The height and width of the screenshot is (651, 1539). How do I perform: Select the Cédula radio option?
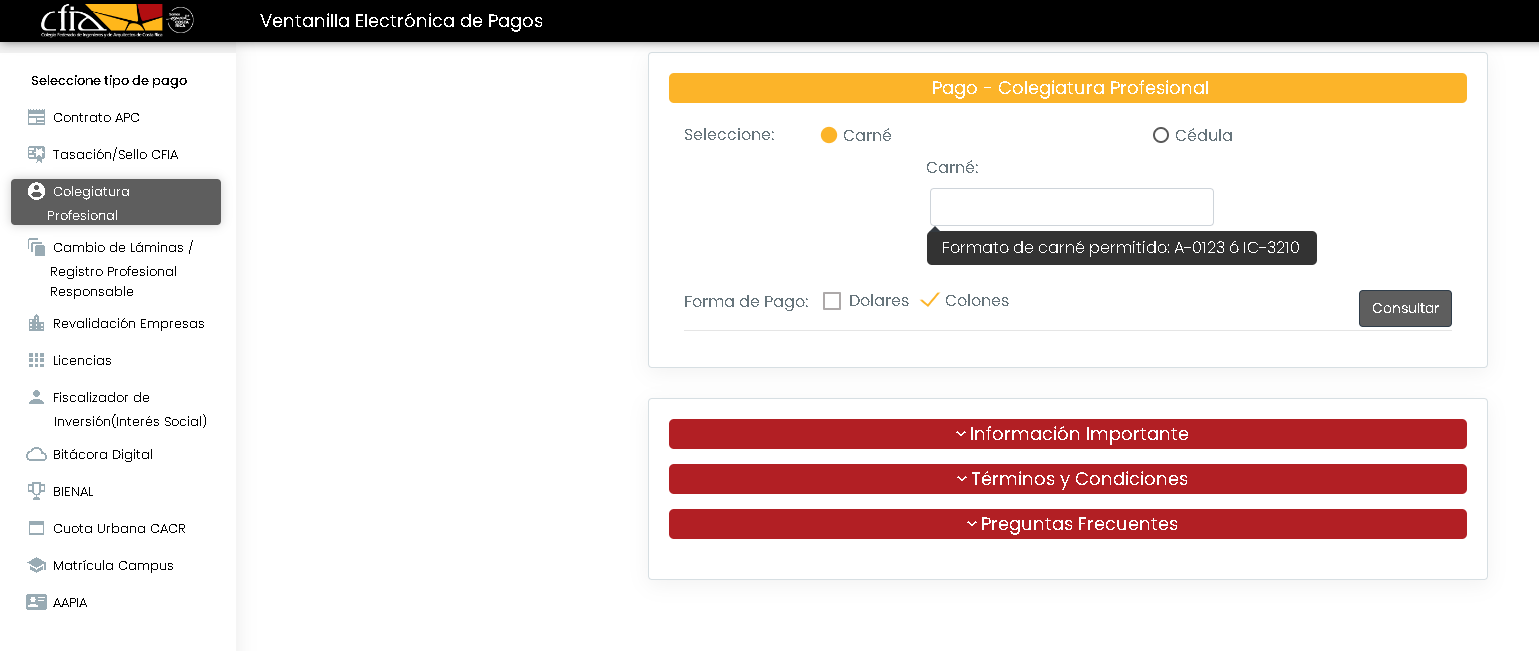click(x=1161, y=136)
